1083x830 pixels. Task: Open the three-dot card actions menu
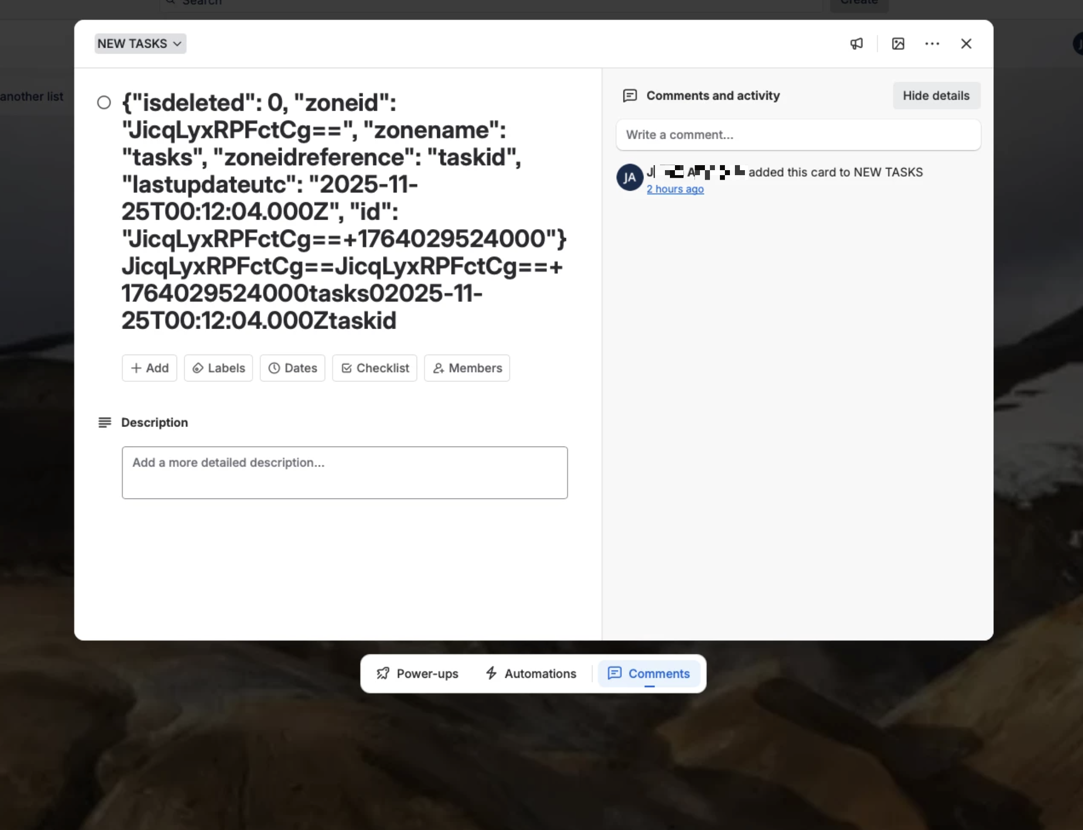tap(932, 44)
